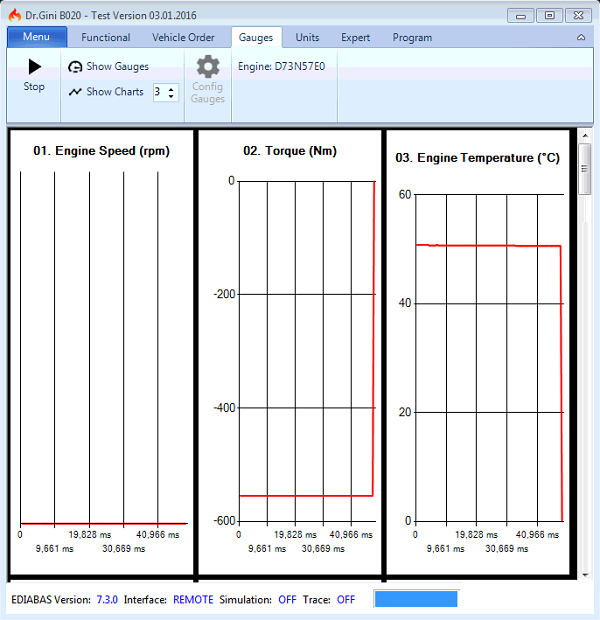Click the vertical scrollbar up arrow

(x=585, y=136)
